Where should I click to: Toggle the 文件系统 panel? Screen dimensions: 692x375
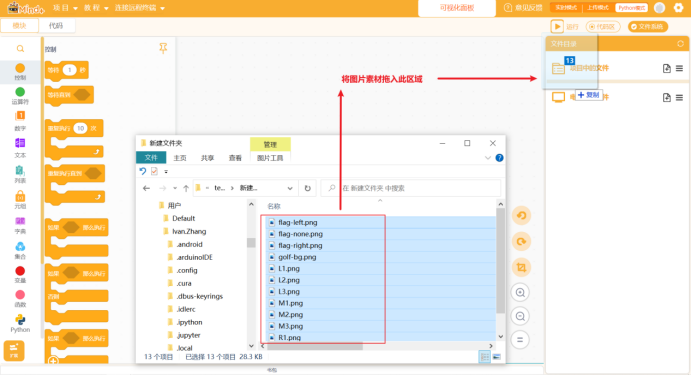[x=647, y=26]
